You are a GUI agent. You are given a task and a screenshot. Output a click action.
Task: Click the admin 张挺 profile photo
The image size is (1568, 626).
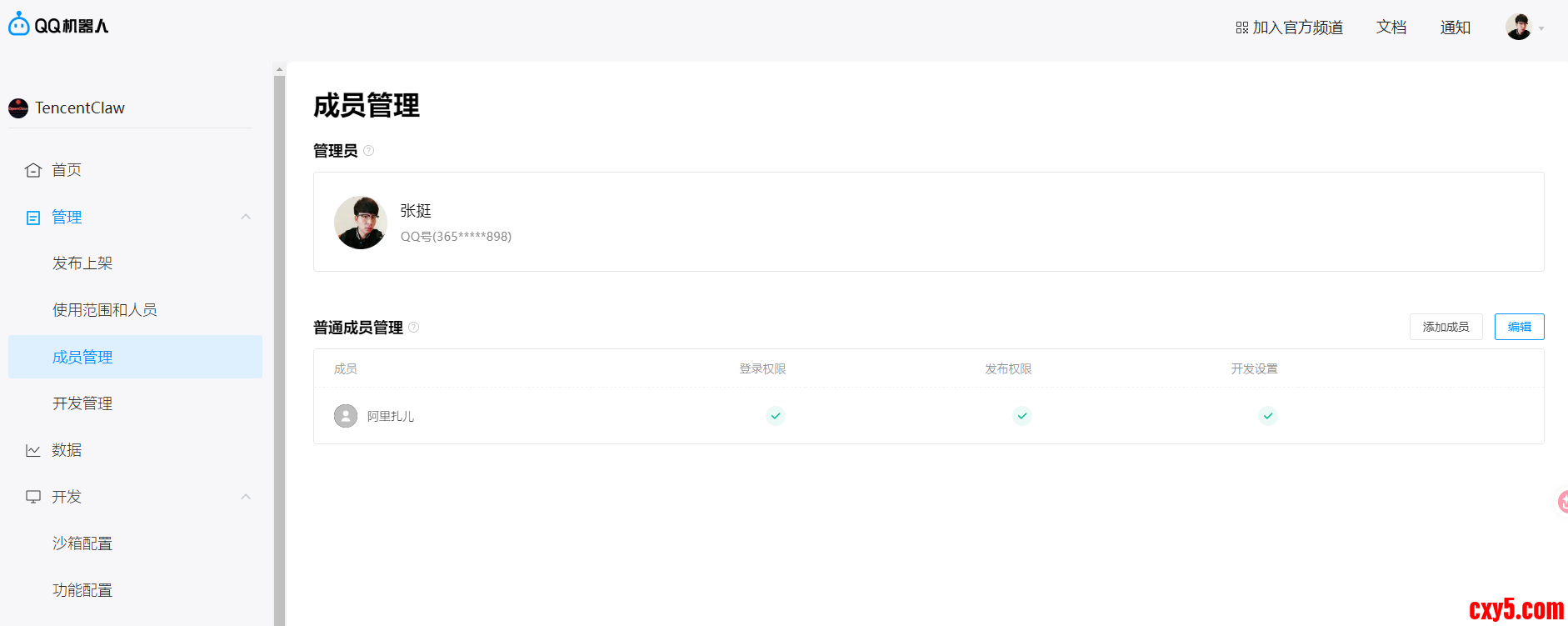[361, 223]
